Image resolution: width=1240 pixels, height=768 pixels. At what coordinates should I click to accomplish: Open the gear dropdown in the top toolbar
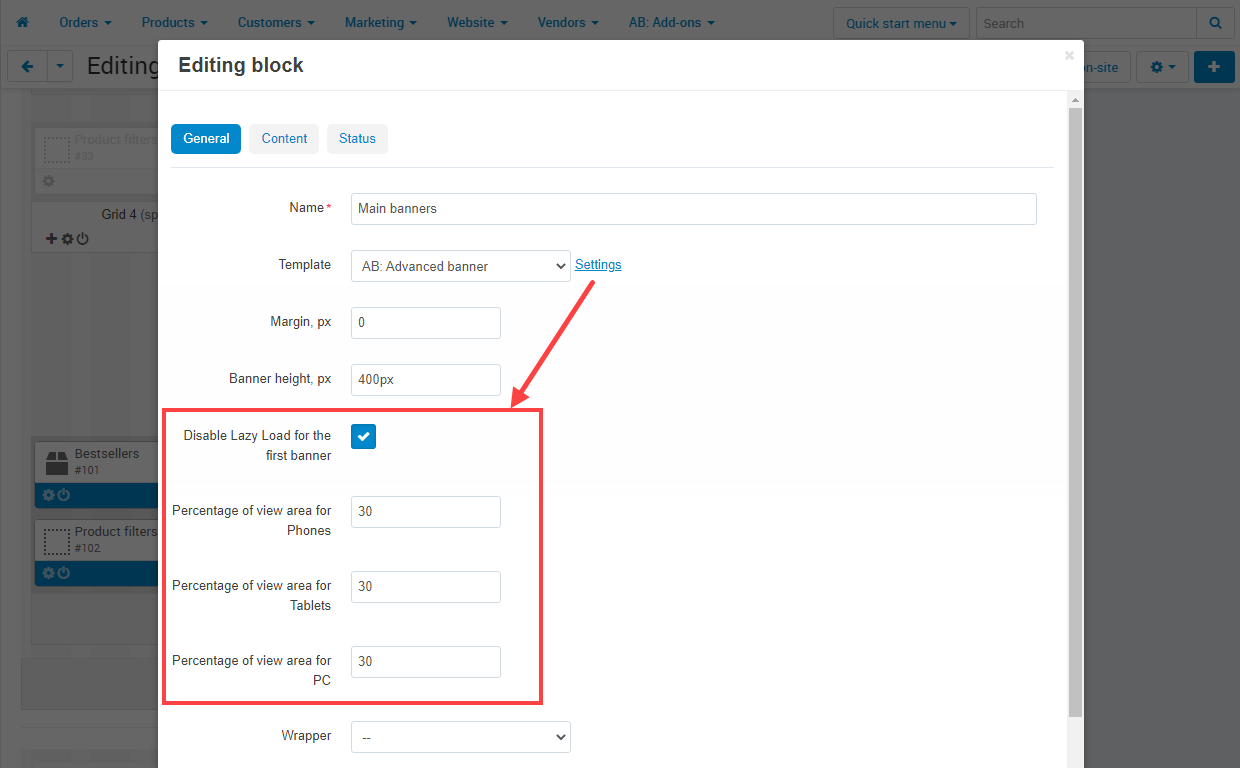click(1161, 67)
